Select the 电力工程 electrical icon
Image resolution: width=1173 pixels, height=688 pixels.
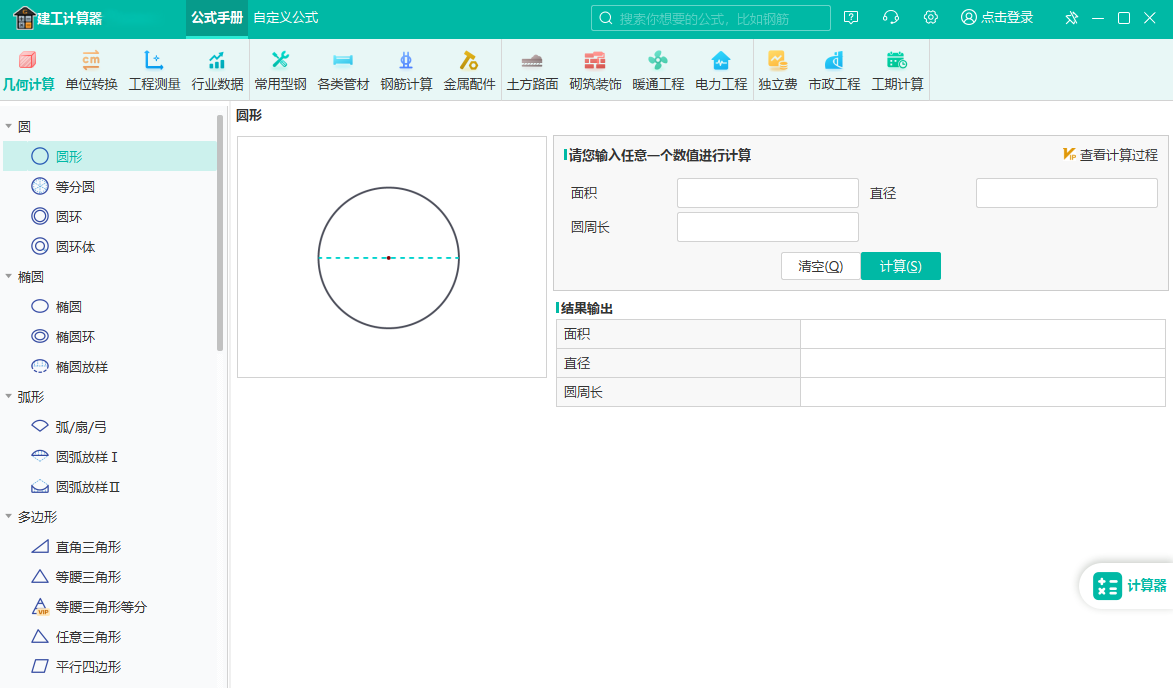pos(721,70)
